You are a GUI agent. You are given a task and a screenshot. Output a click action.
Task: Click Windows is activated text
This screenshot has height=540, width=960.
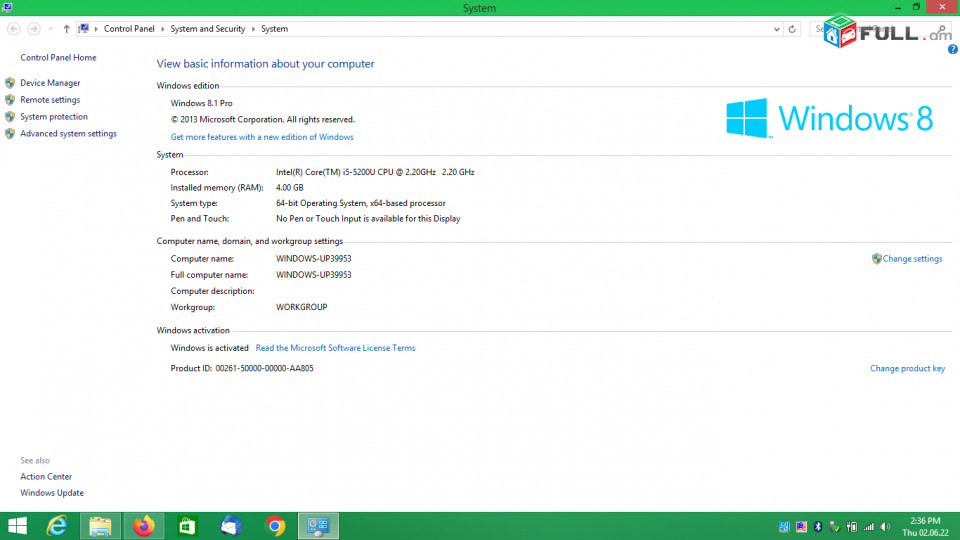pyautogui.click(x=209, y=348)
